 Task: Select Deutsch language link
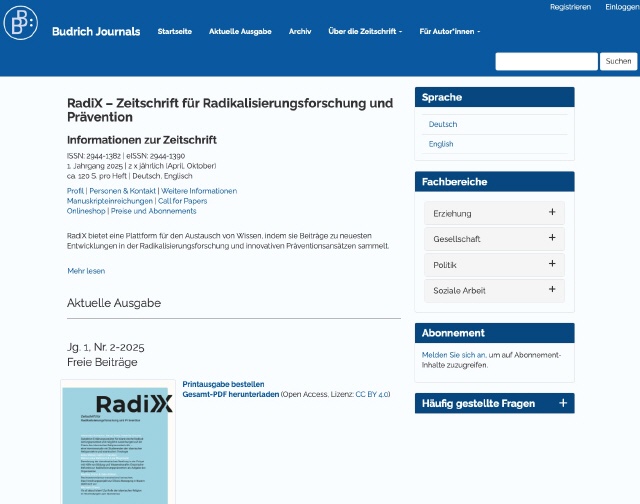[x=443, y=124]
